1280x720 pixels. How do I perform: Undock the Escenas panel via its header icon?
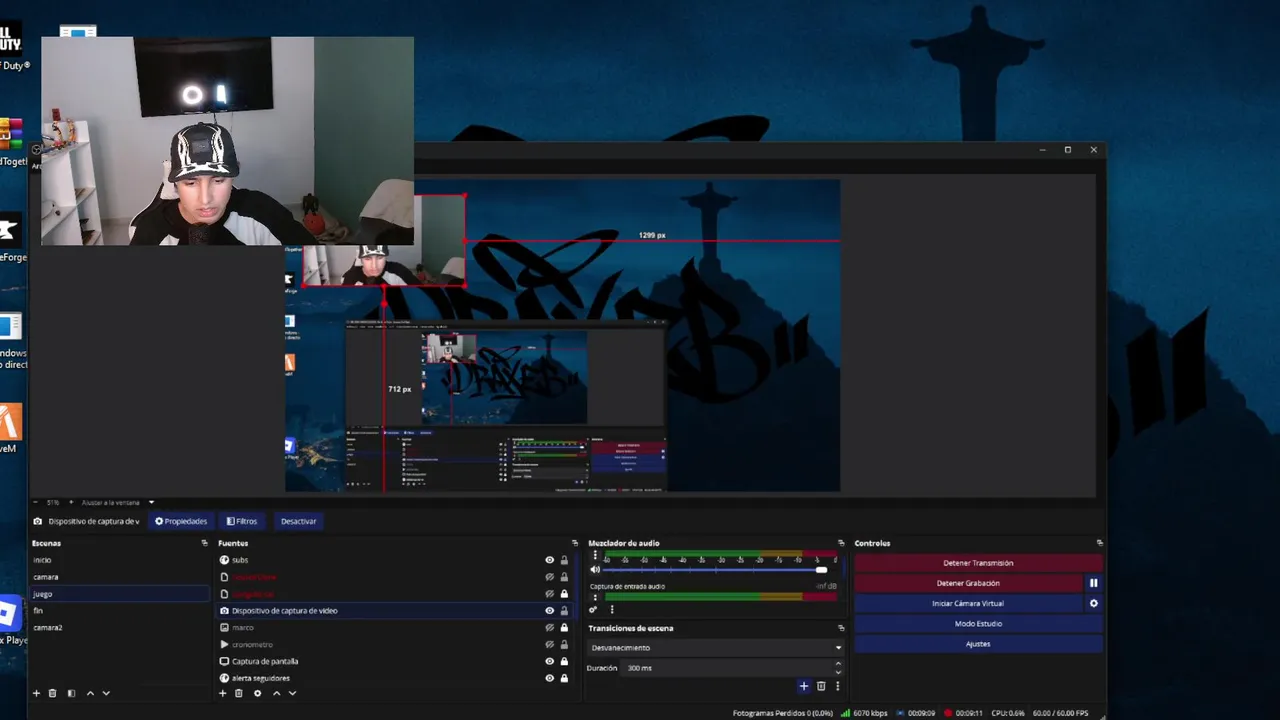[x=205, y=543]
